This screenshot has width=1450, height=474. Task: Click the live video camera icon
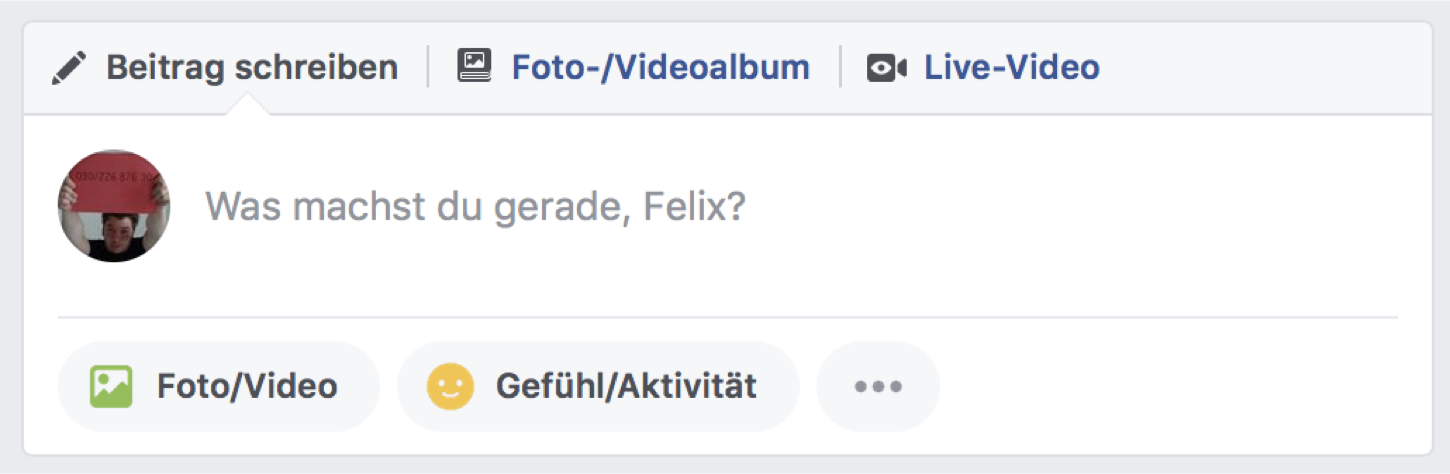[886, 68]
